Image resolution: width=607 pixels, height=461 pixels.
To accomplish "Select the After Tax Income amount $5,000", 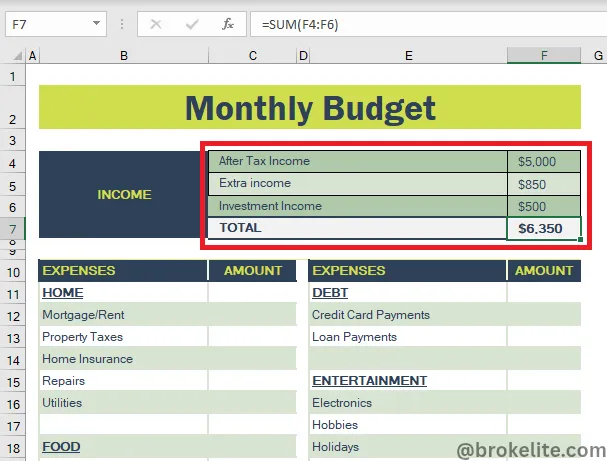I will click(544, 161).
